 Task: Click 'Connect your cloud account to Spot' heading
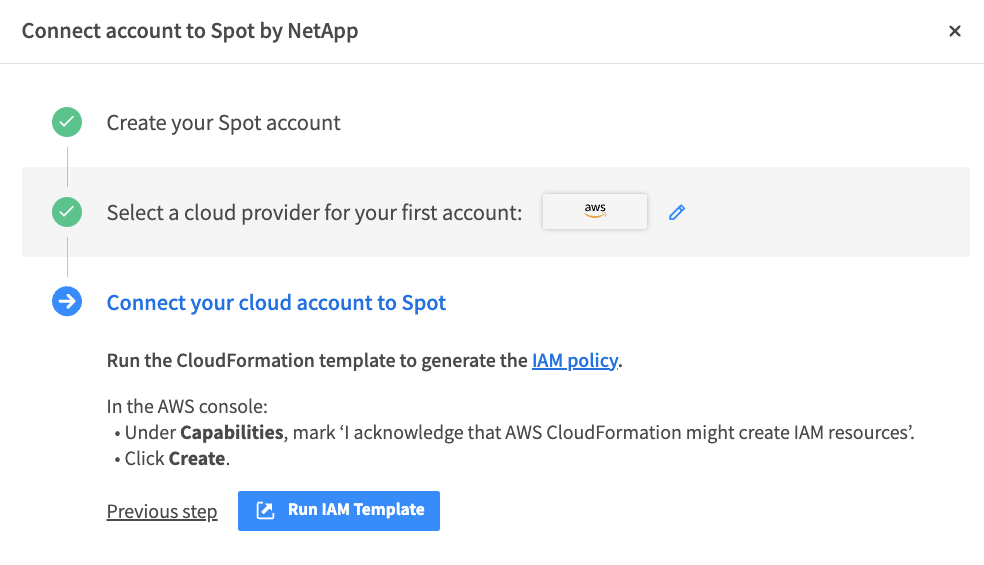(x=276, y=303)
